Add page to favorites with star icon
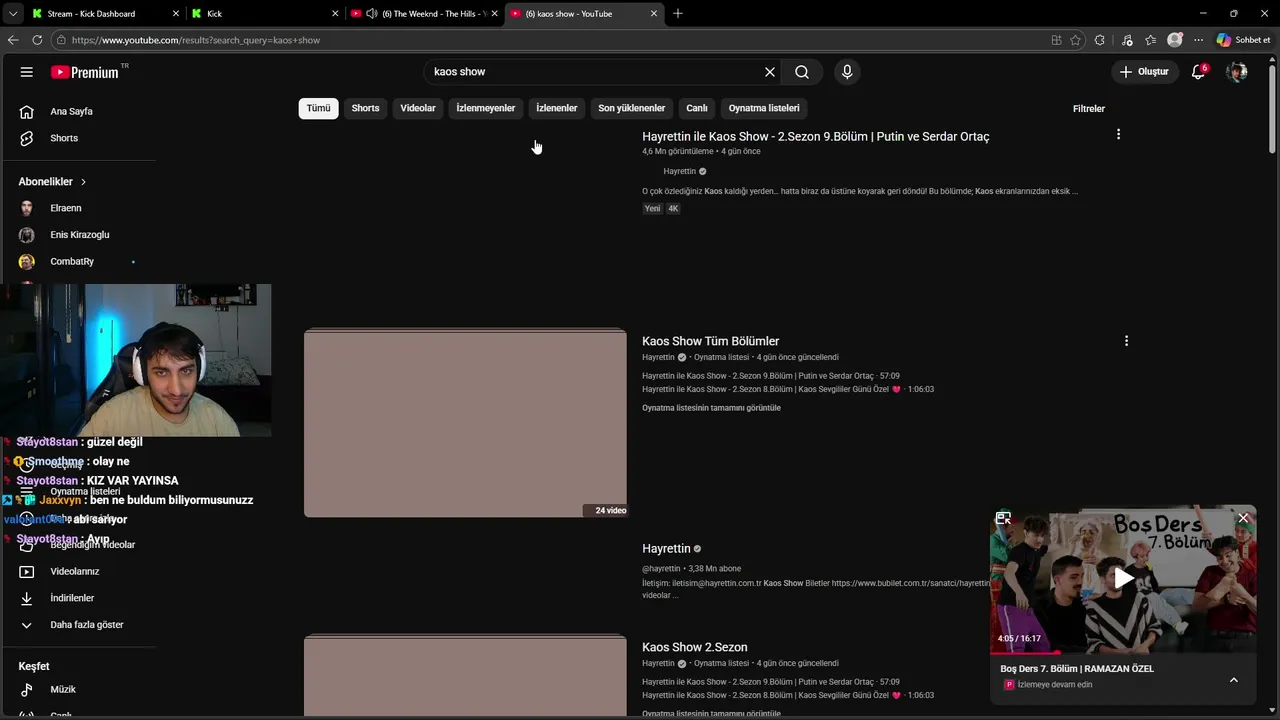 pyautogui.click(x=1075, y=40)
